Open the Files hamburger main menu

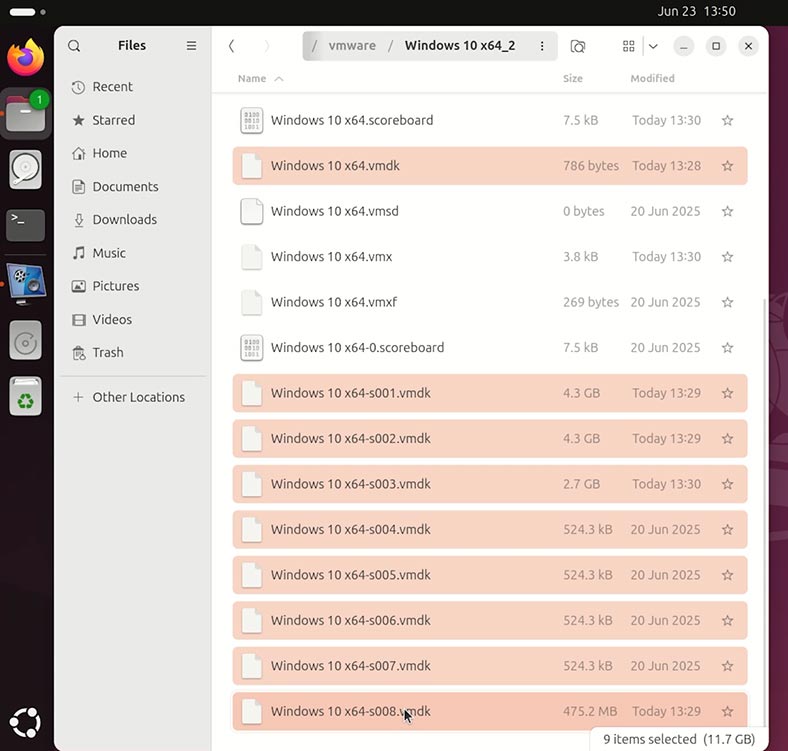coord(191,46)
